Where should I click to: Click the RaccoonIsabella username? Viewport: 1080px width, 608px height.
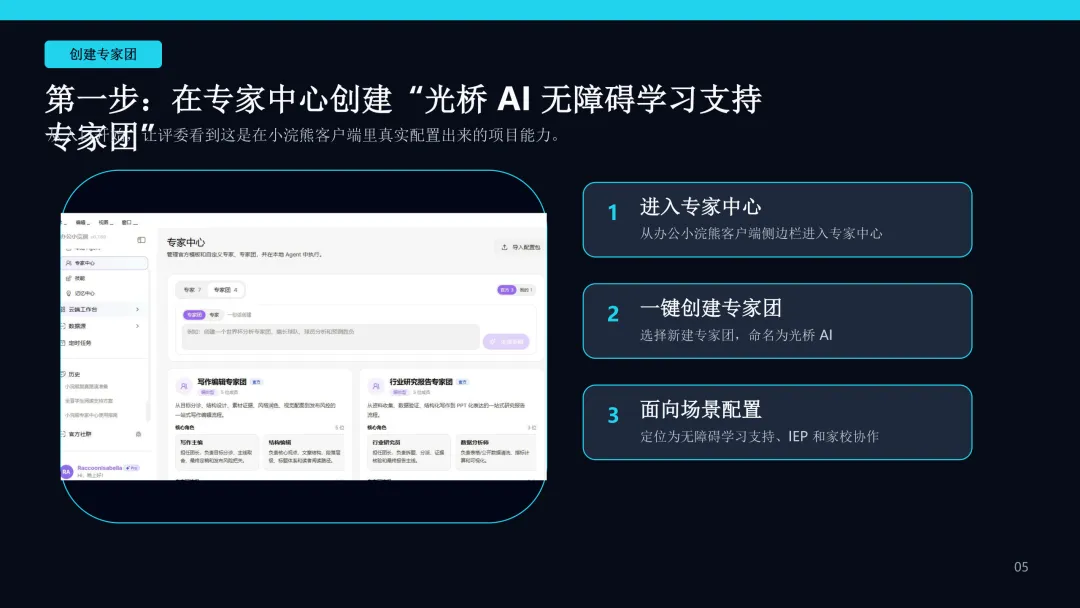(100, 468)
